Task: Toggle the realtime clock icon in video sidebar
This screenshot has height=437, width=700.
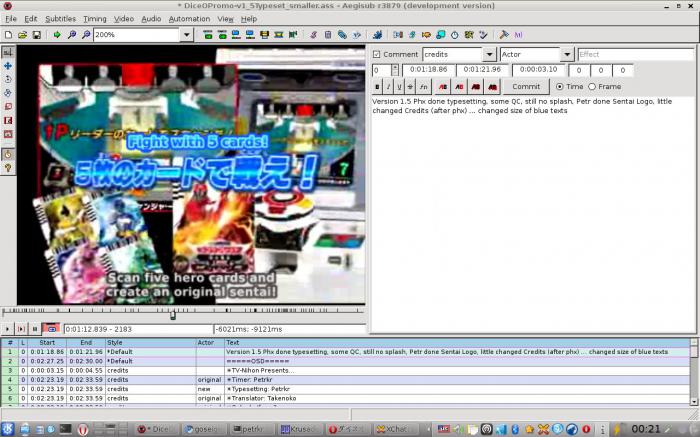Action: tap(8, 154)
